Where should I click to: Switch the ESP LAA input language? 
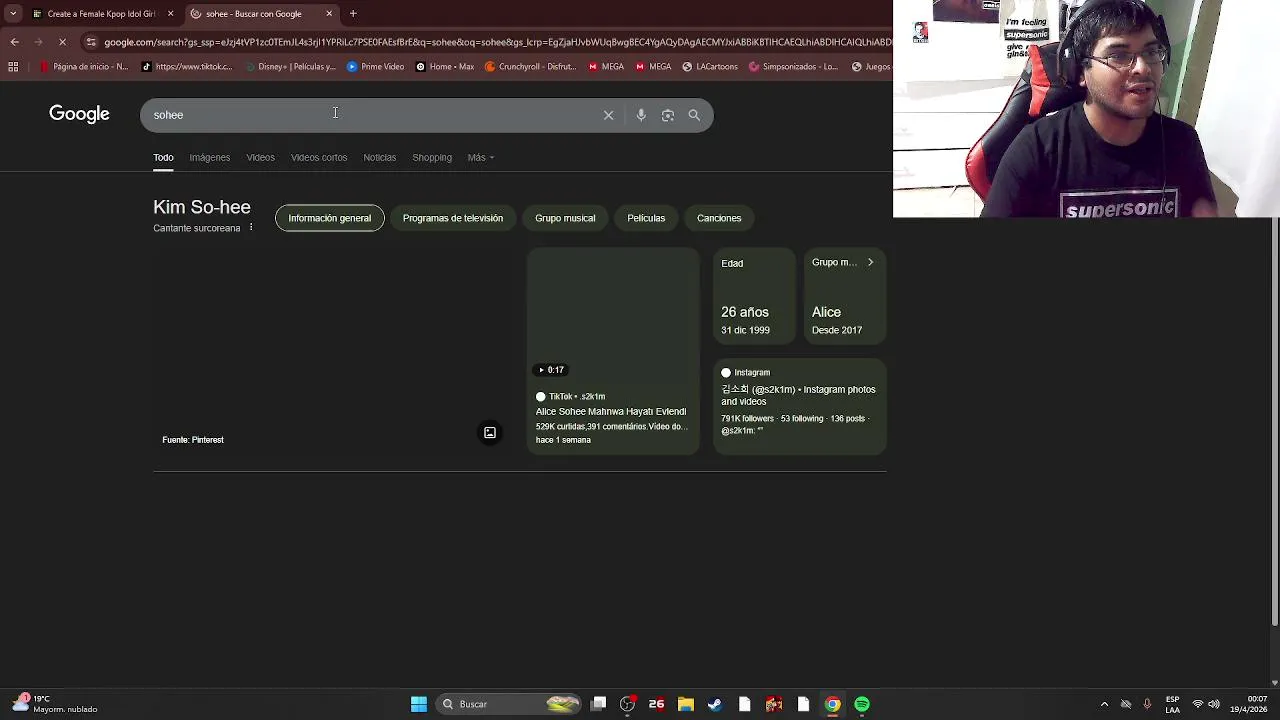1172,704
